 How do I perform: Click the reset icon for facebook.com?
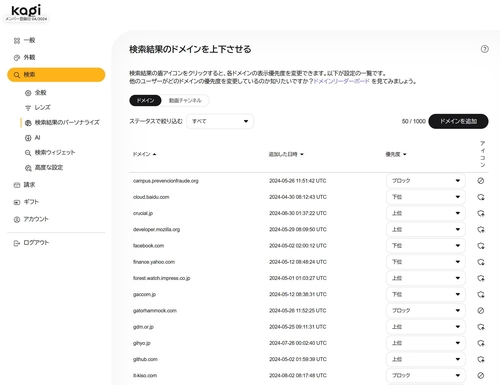coord(480,246)
